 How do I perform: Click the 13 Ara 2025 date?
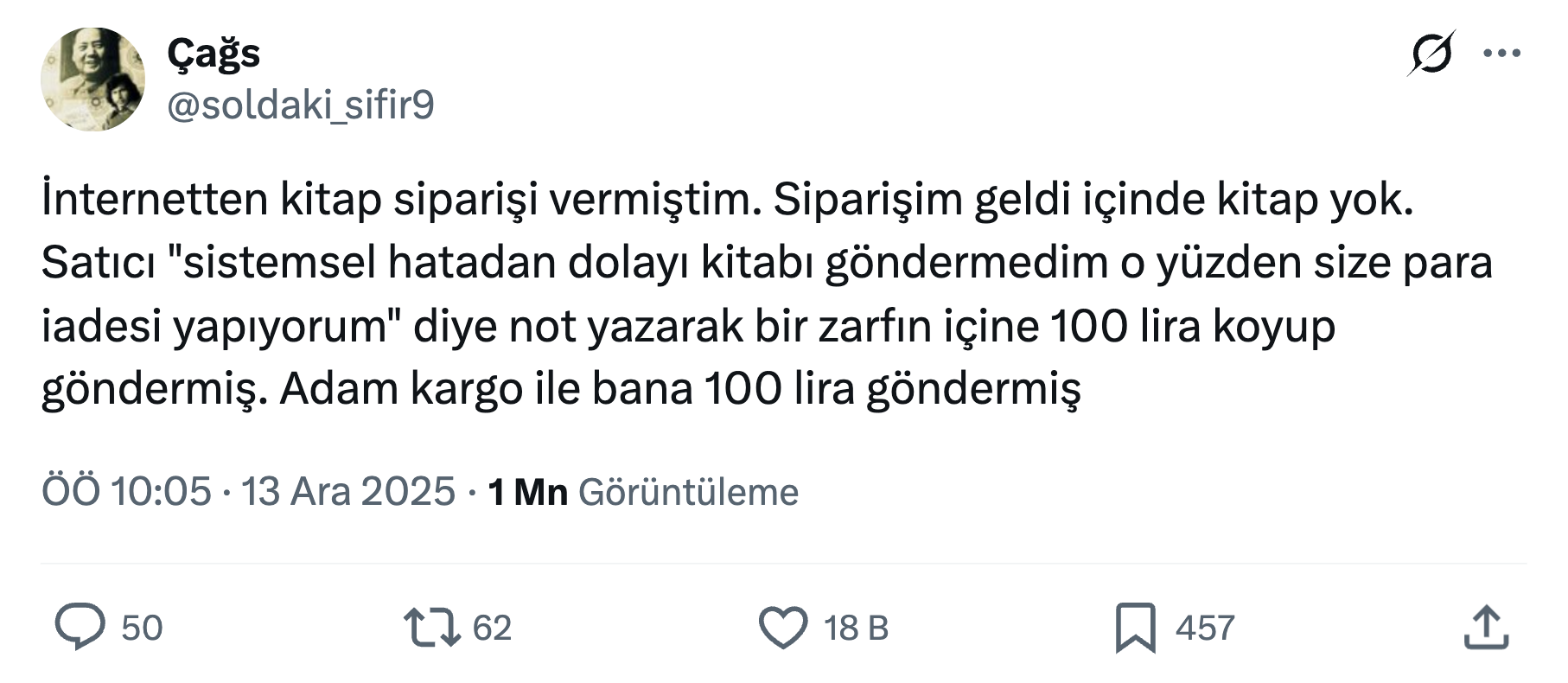click(x=347, y=492)
